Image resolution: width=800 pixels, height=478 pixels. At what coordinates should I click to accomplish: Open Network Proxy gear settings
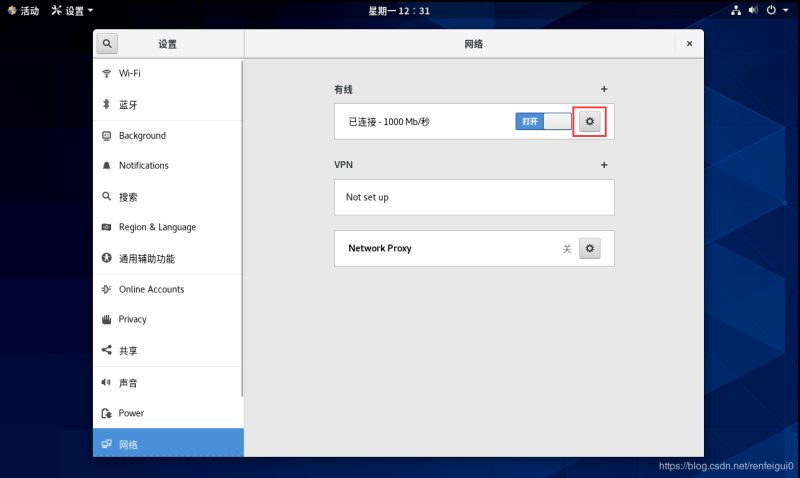[x=589, y=248]
